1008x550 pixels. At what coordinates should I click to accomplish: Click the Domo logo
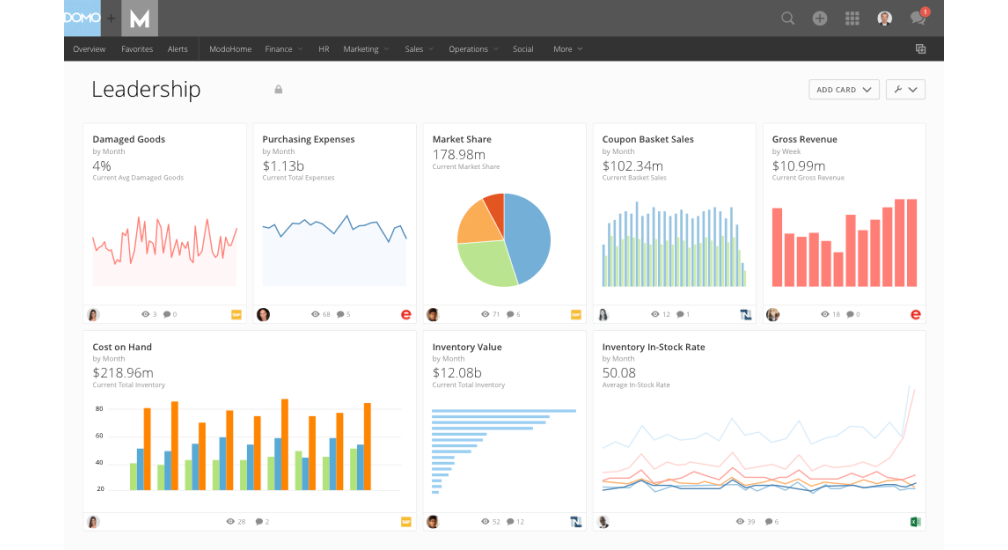pos(82,18)
